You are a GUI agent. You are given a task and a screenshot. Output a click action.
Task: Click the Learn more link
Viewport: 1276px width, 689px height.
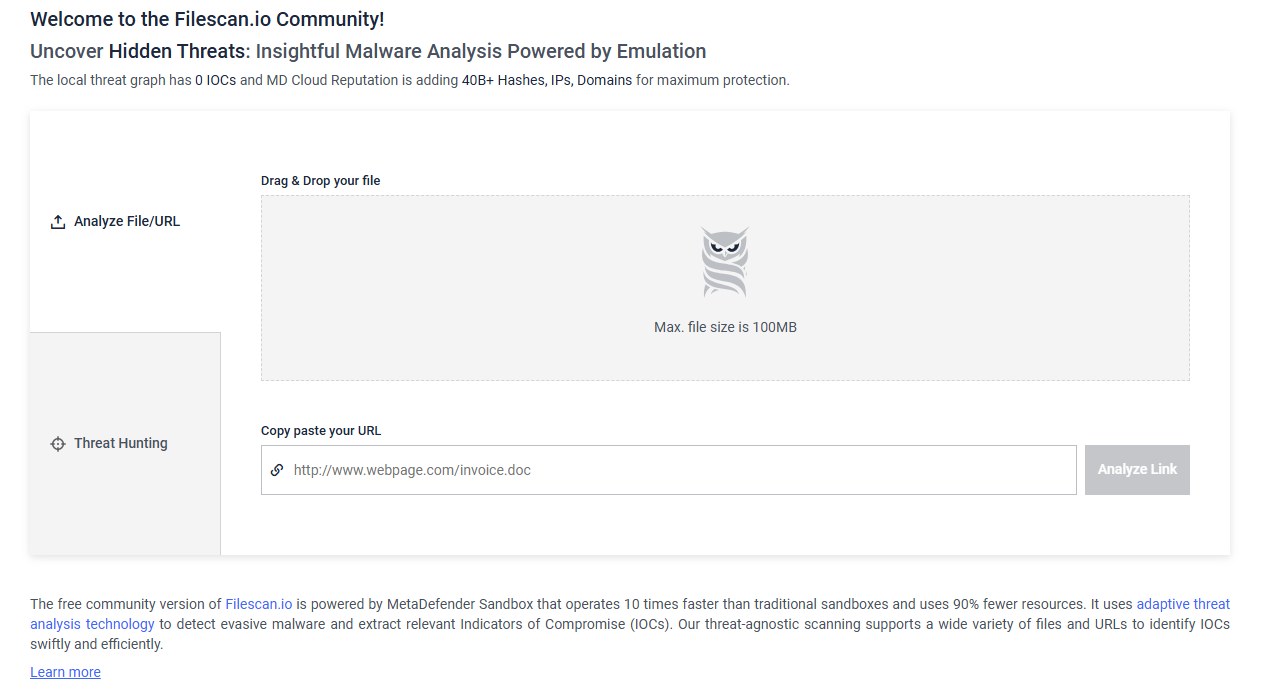[x=65, y=672]
